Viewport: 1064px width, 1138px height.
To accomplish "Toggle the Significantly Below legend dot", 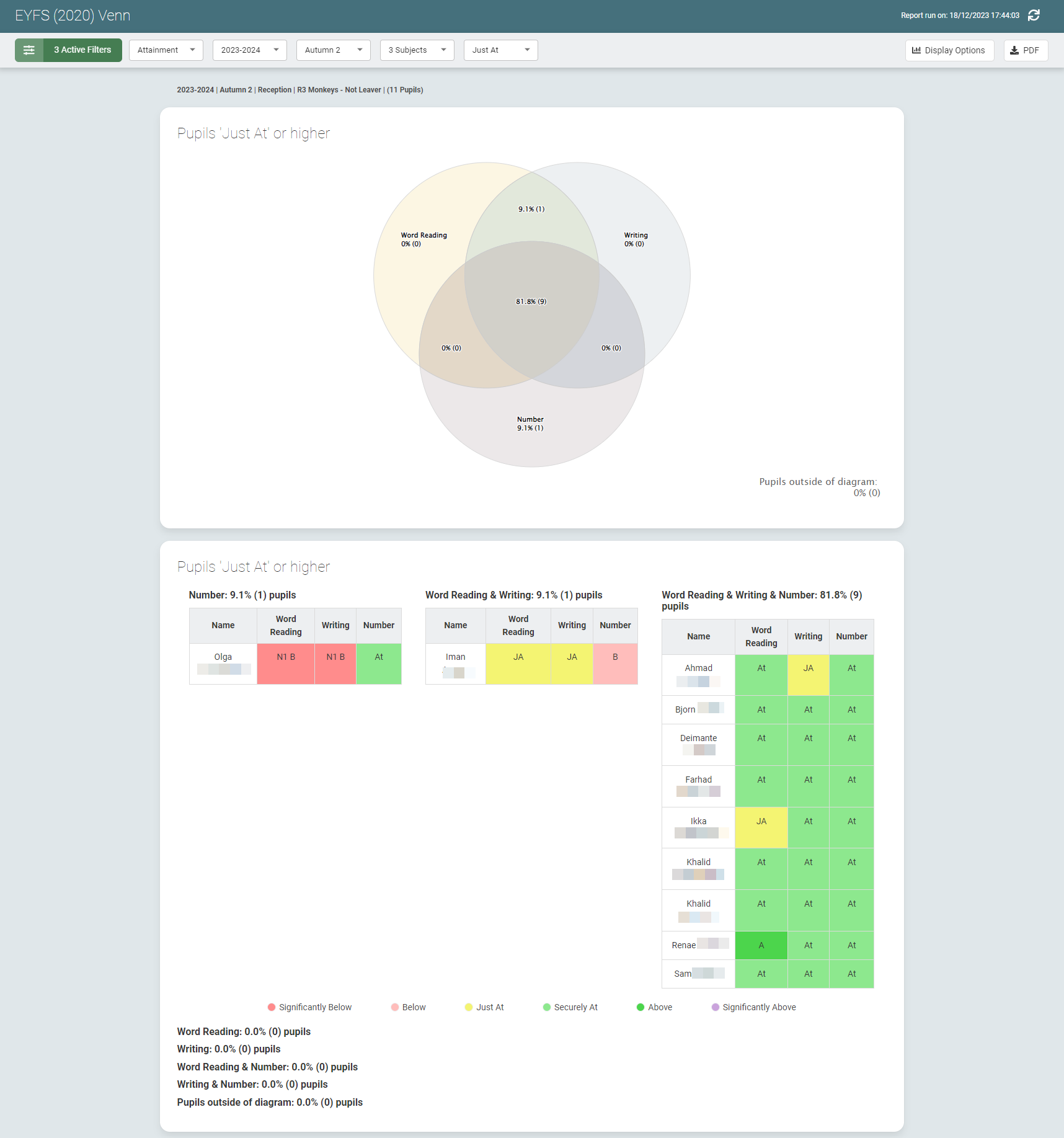I will point(272,1007).
